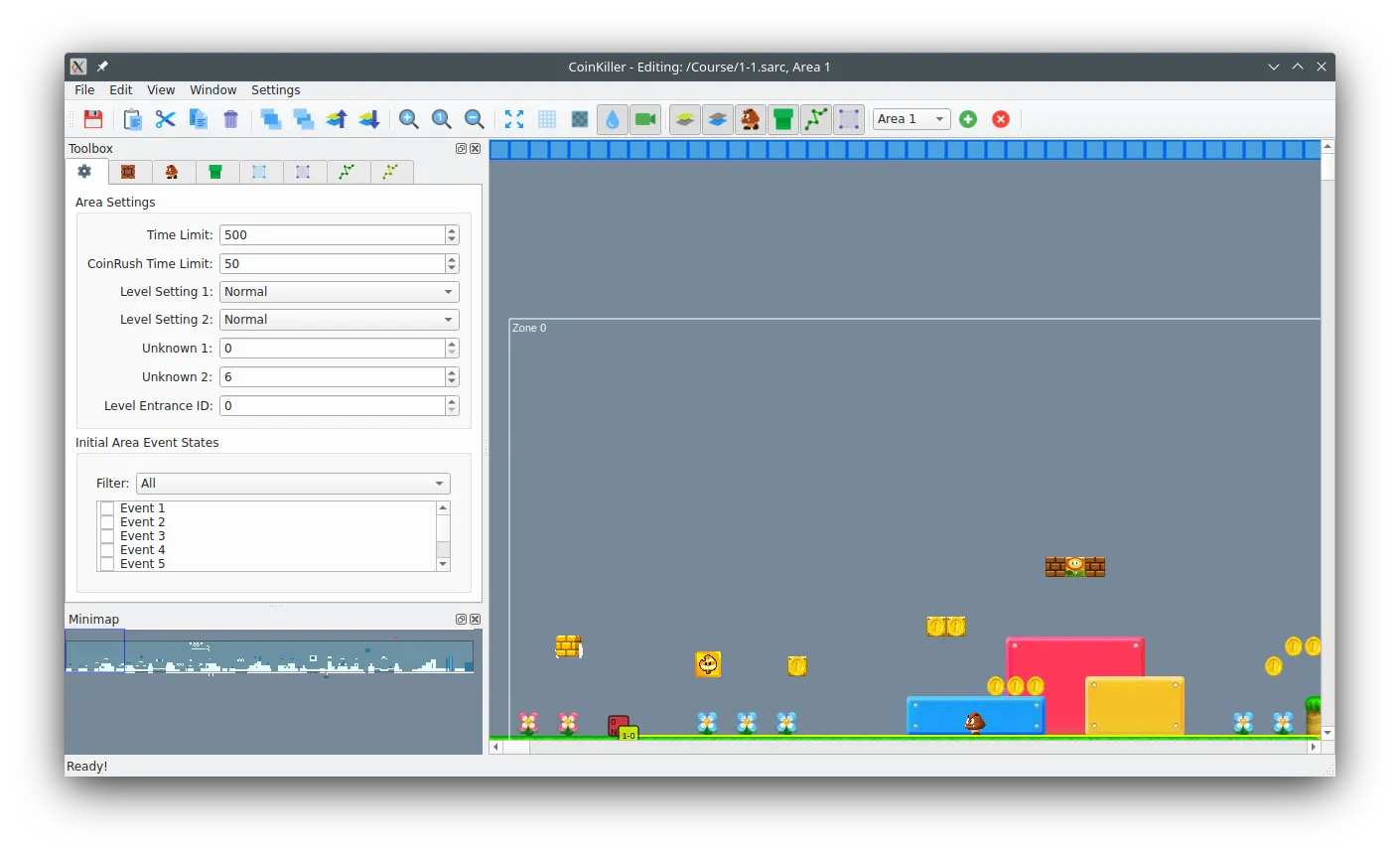Open the Level Setting 2 dropdown
The width and height of the screenshot is (1400, 853).
tap(339, 320)
